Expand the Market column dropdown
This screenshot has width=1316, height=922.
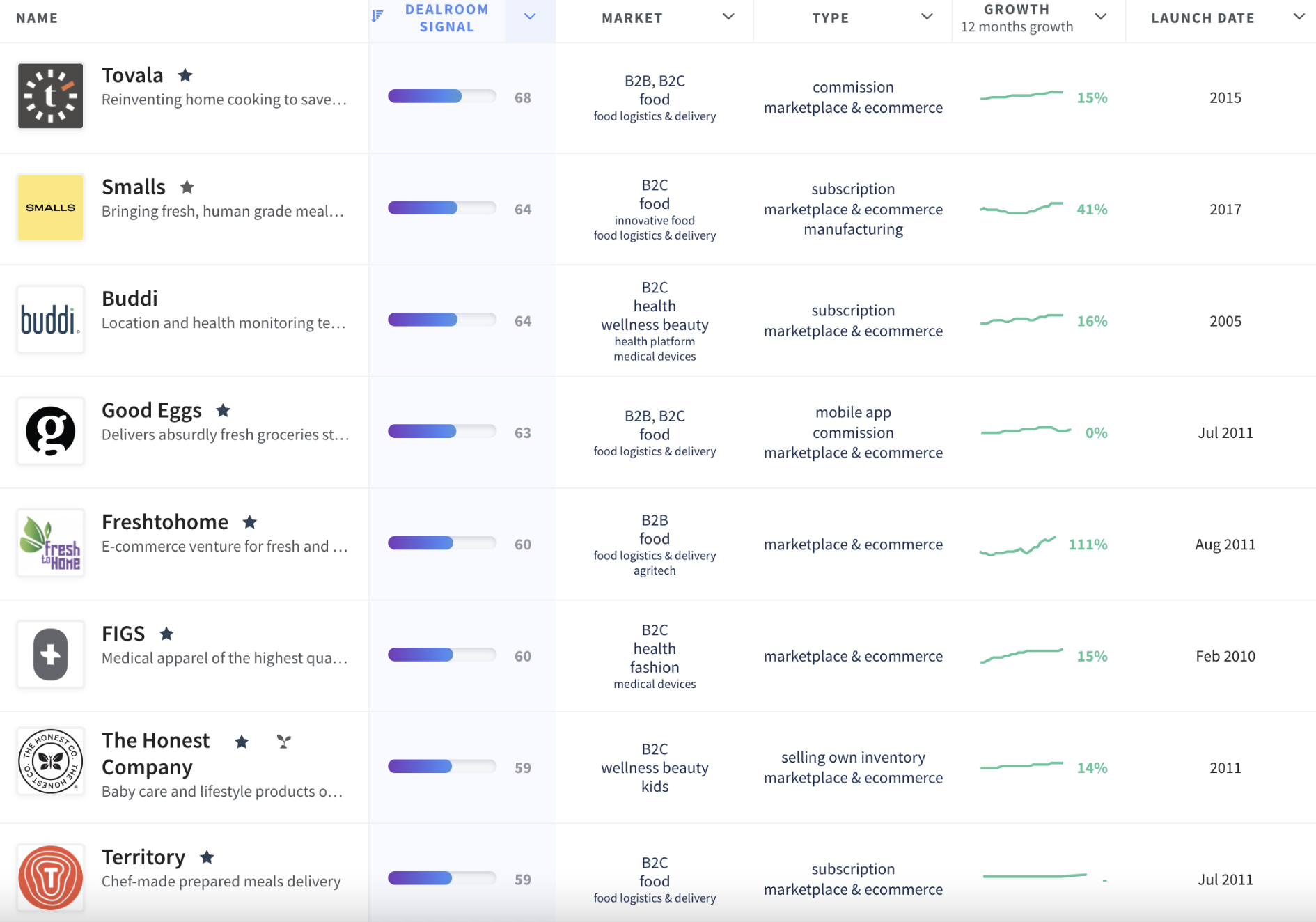pyautogui.click(x=728, y=17)
